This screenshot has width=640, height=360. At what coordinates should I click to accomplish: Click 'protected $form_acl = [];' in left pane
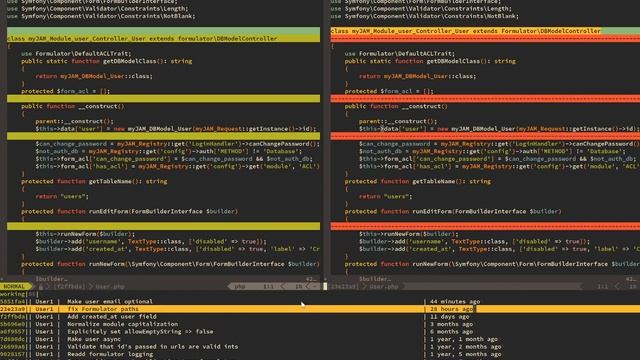pos(65,91)
